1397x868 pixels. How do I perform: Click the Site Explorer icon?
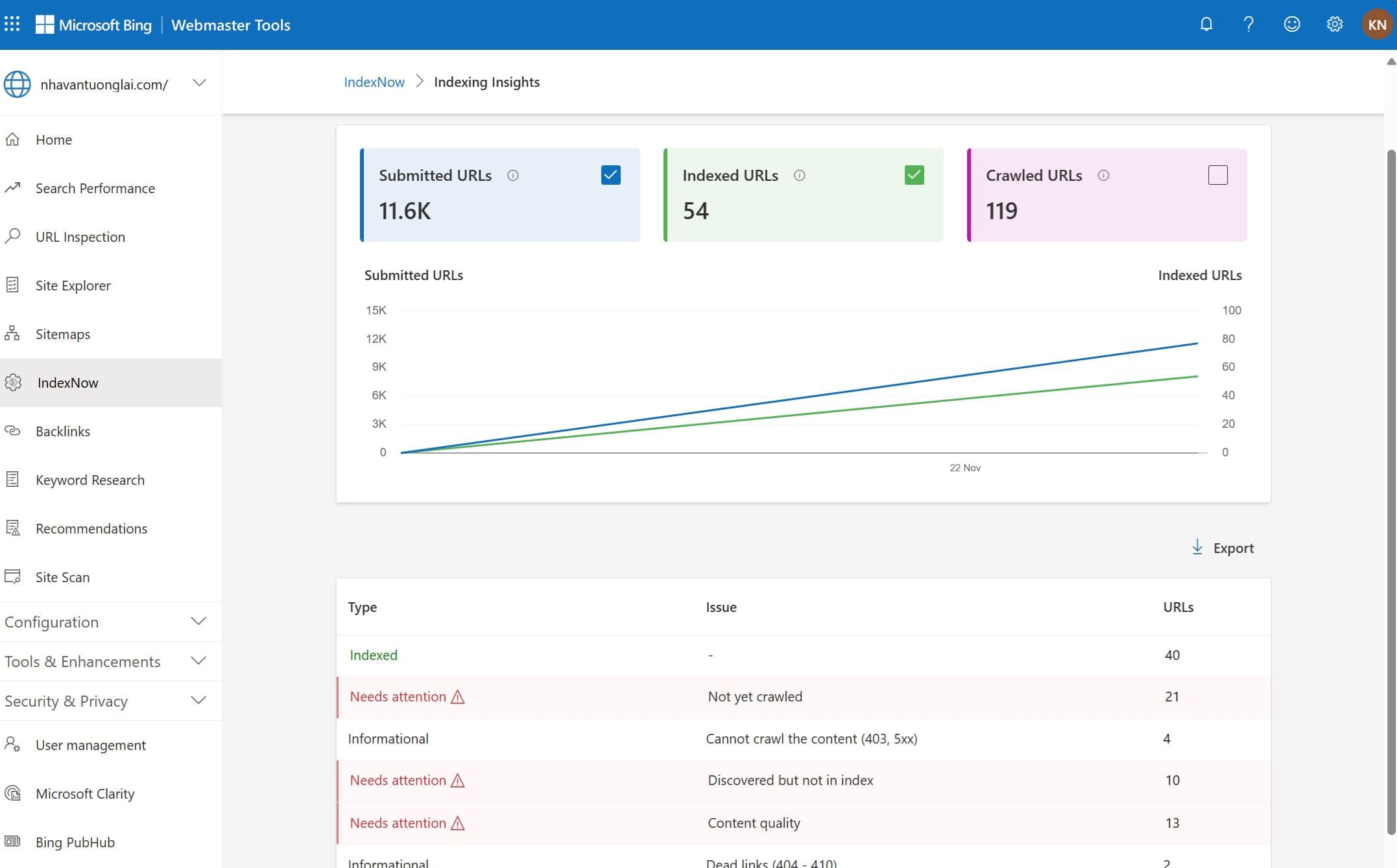(x=12, y=285)
